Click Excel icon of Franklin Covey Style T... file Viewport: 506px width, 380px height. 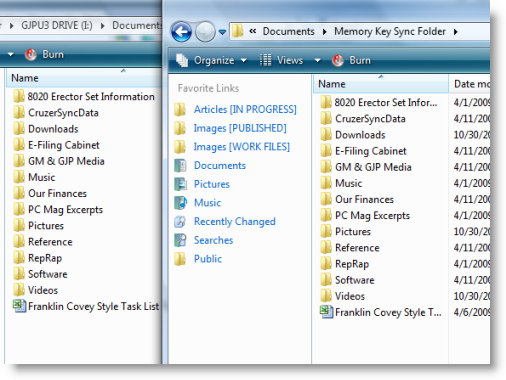tap(326, 312)
